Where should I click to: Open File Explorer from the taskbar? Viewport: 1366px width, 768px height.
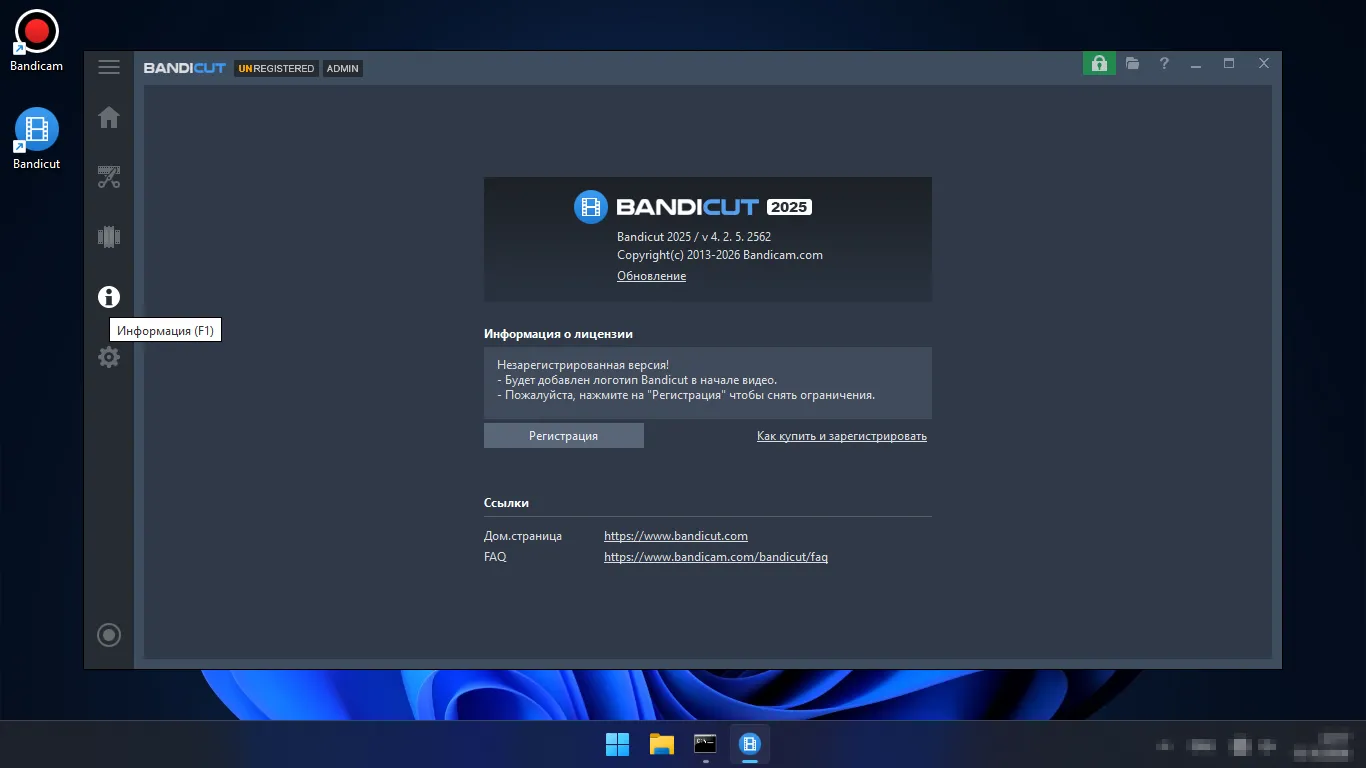click(x=662, y=744)
